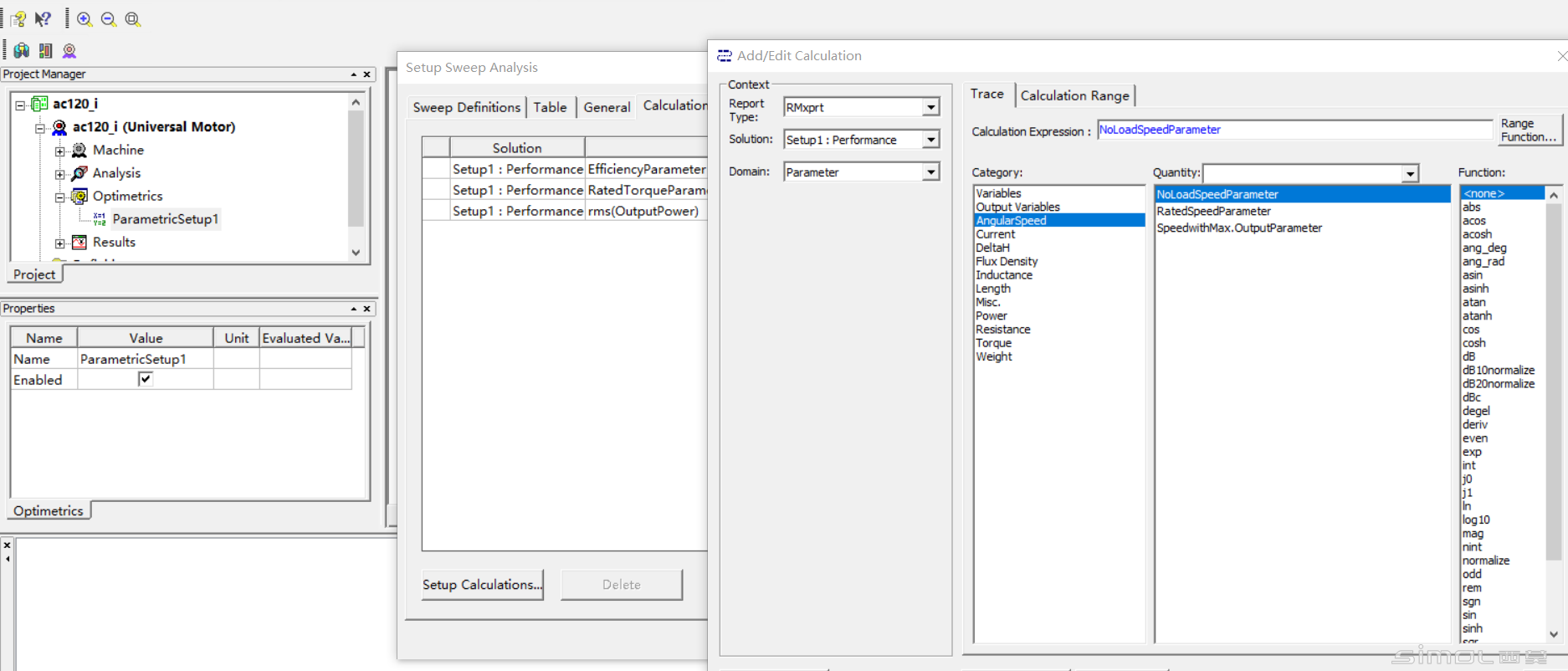This screenshot has width=1568, height=671.
Task: Select the dB function in the Function list
Action: pos(1468,356)
